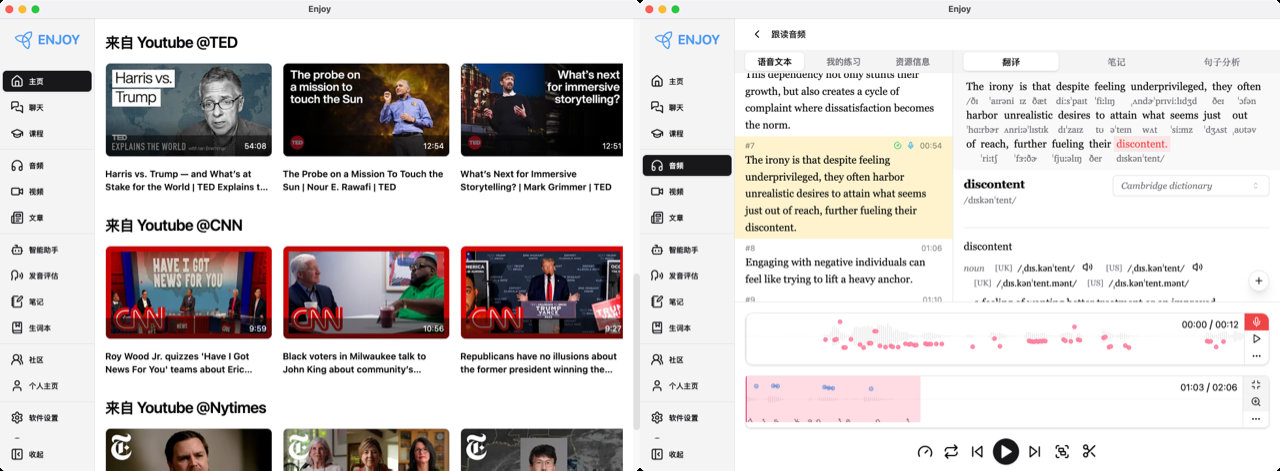Open playback speed gauge control
The height and width of the screenshot is (471, 1280).
click(x=924, y=452)
